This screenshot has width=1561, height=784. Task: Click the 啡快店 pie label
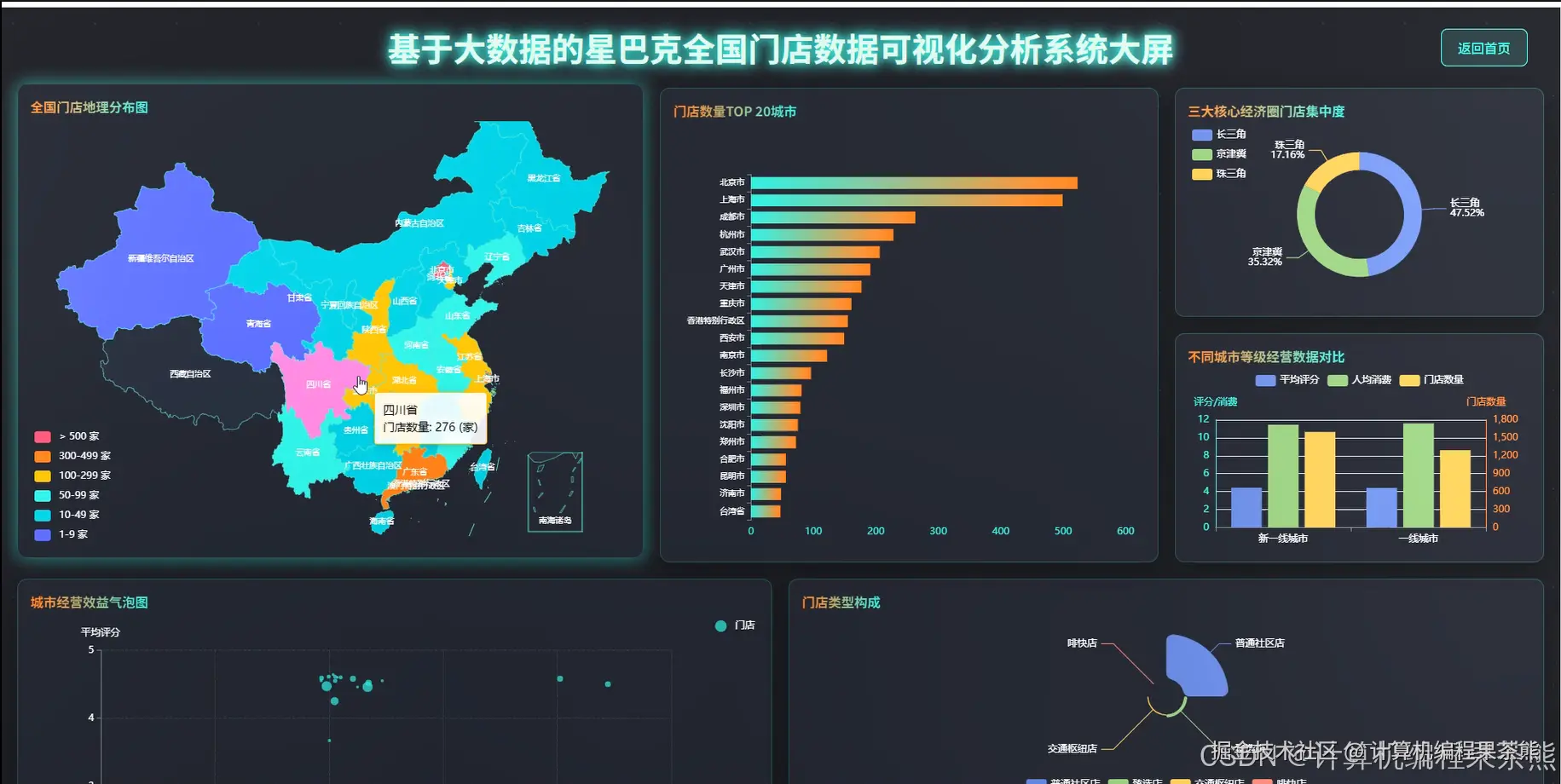click(x=1082, y=643)
